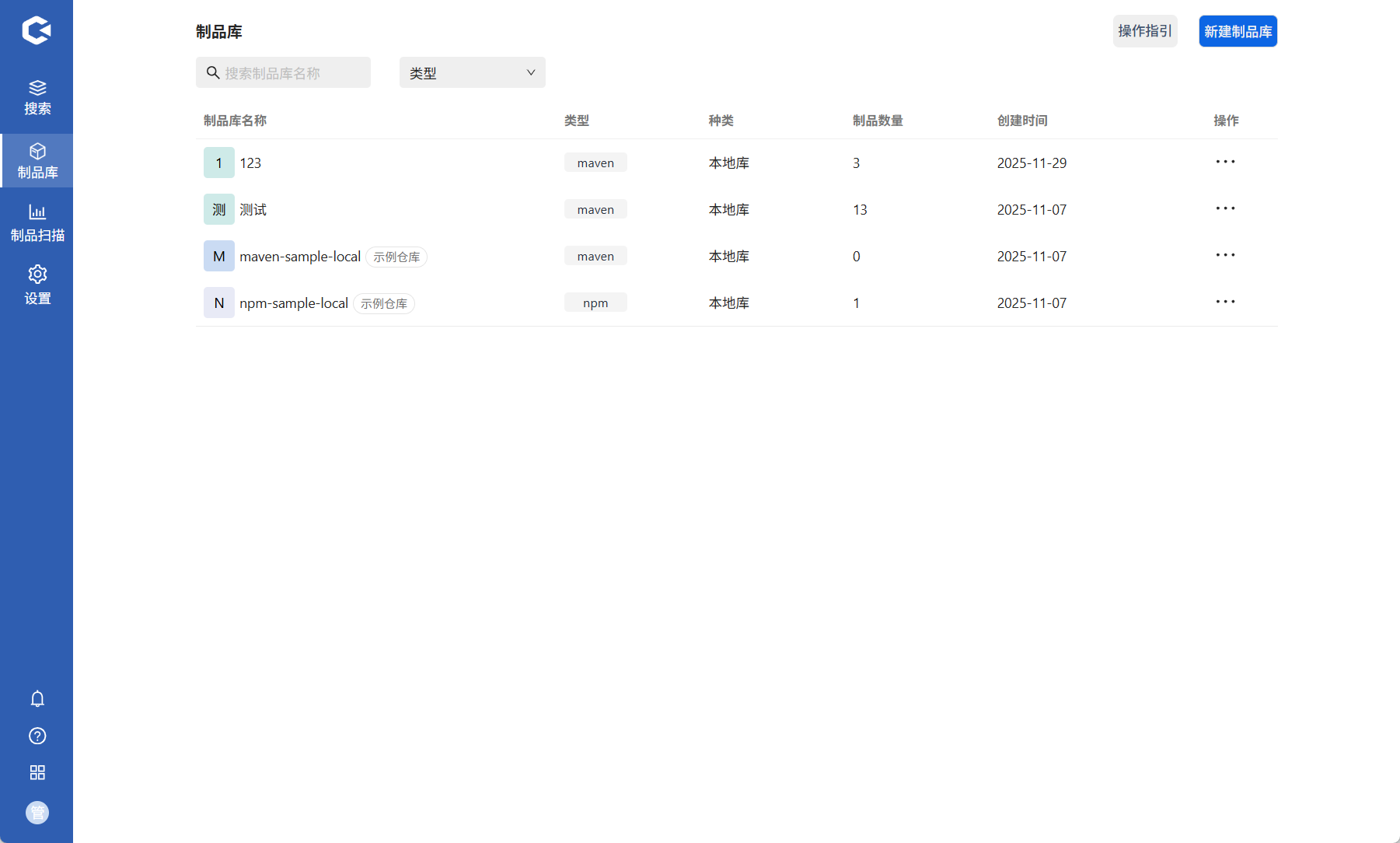Focus the 搜索制品库名称 search field
The width and height of the screenshot is (1400, 843).
pos(283,72)
